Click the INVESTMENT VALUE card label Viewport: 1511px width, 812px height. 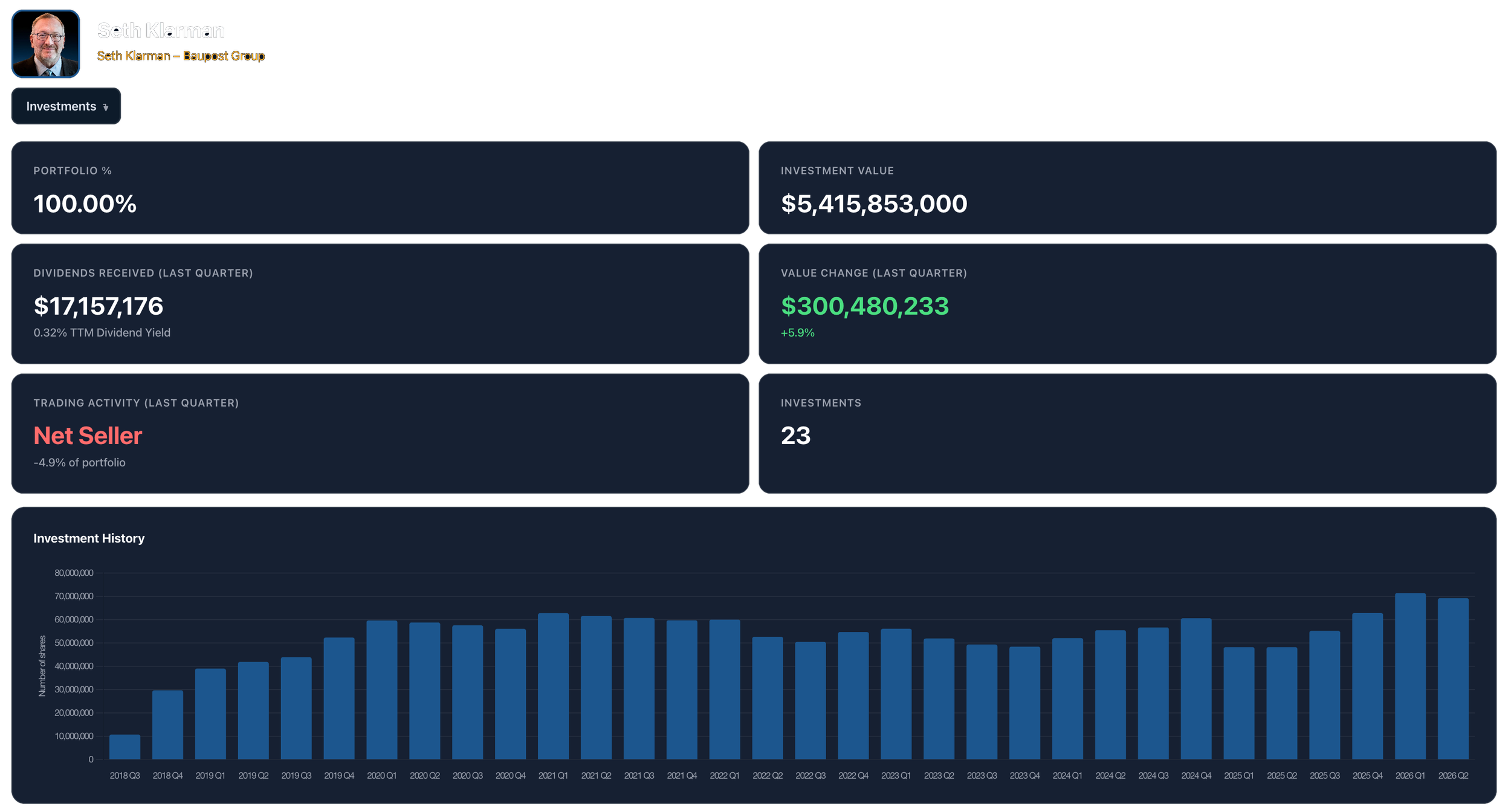click(838, 171)
